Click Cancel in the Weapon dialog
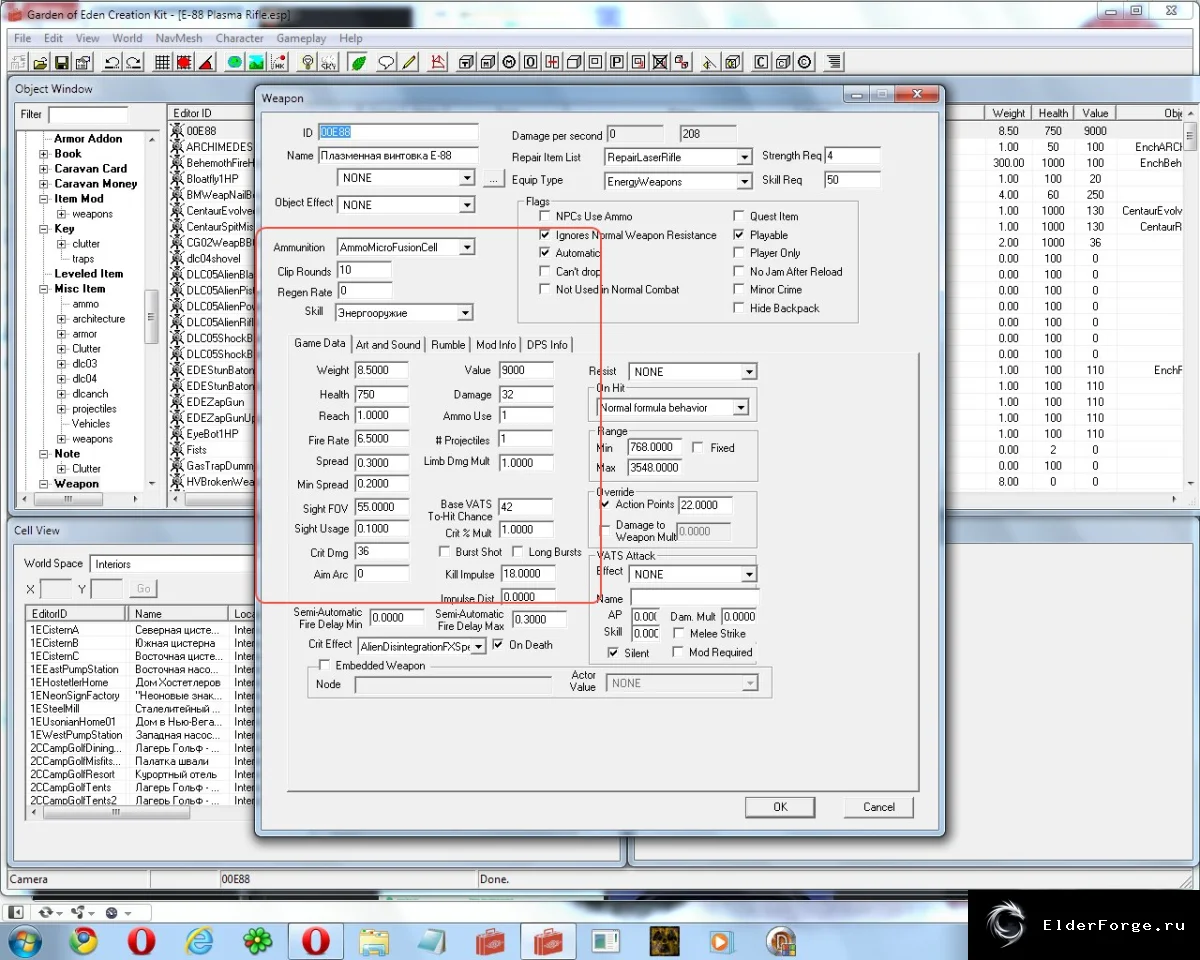Viewport: 1200px width, 960px height. 879,807
